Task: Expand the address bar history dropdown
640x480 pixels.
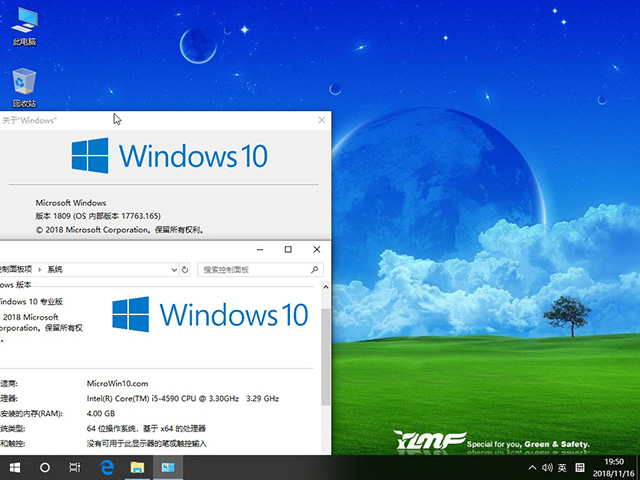Action: point(174,270)
